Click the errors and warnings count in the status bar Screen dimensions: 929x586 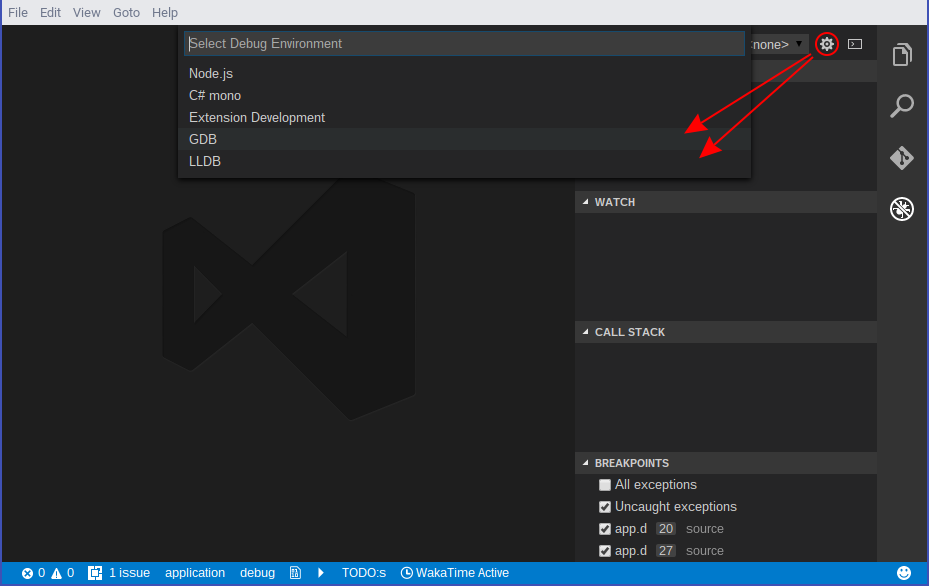click(x=48, y=573)
